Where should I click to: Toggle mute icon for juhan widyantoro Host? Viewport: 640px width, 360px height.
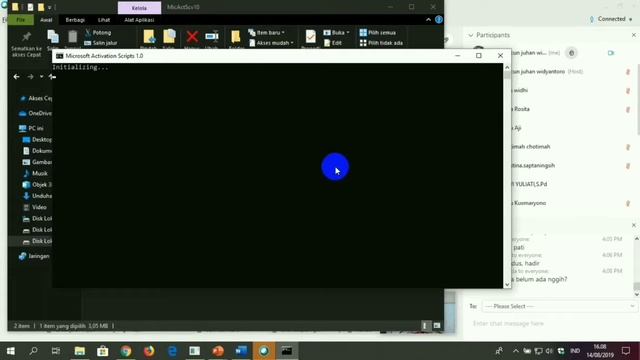[628, 72]
